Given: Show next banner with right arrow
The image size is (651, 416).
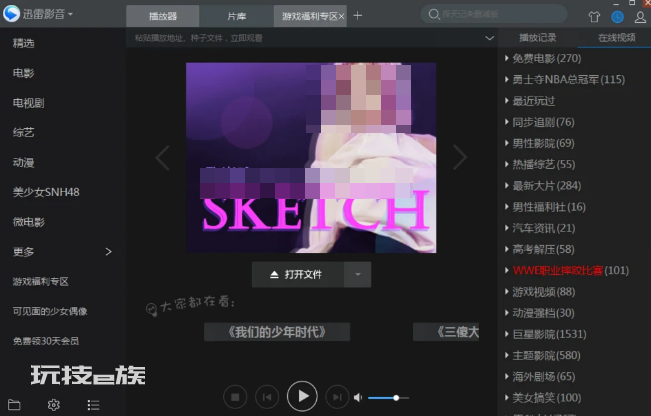Looking at the screenshot, I should click(460, 157).
